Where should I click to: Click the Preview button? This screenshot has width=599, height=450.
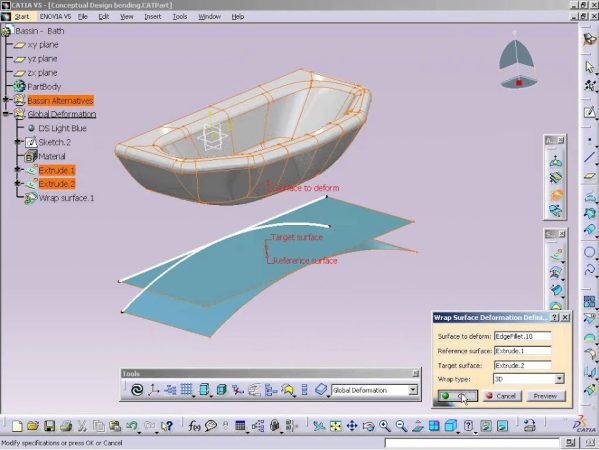point(545,396)
